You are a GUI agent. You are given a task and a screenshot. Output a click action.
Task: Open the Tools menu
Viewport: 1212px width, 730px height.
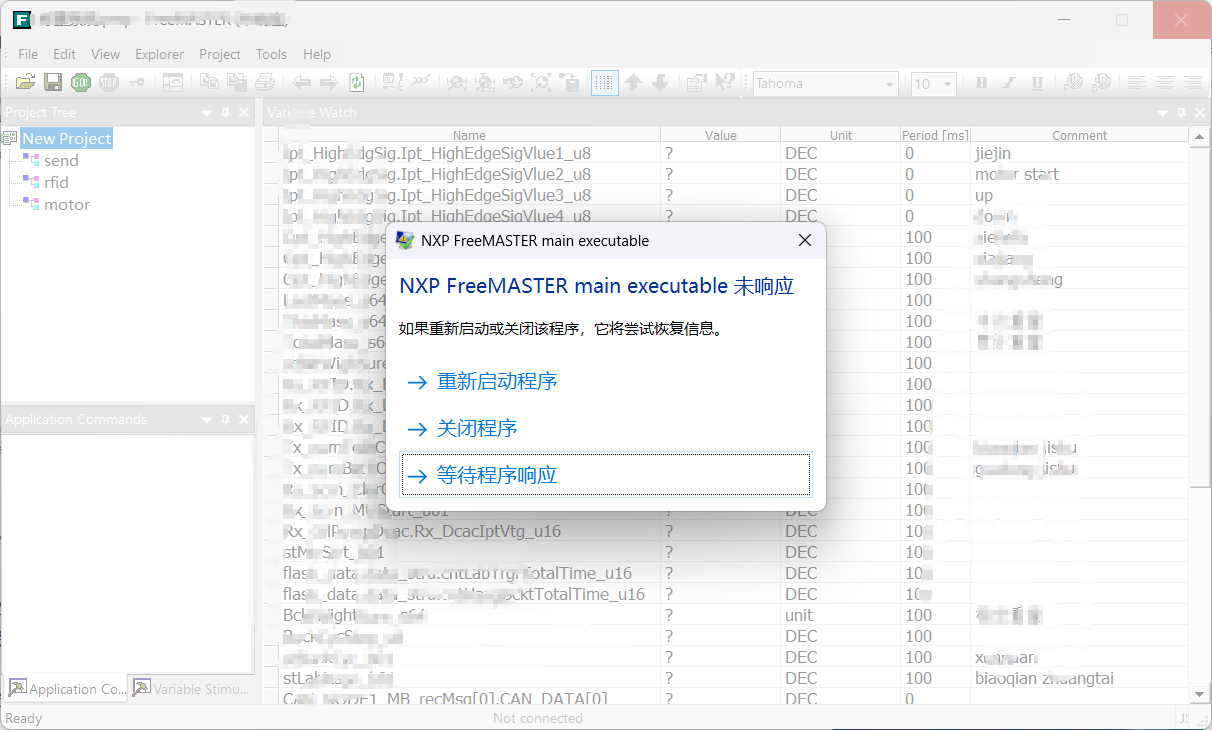(x=271, y=54)
